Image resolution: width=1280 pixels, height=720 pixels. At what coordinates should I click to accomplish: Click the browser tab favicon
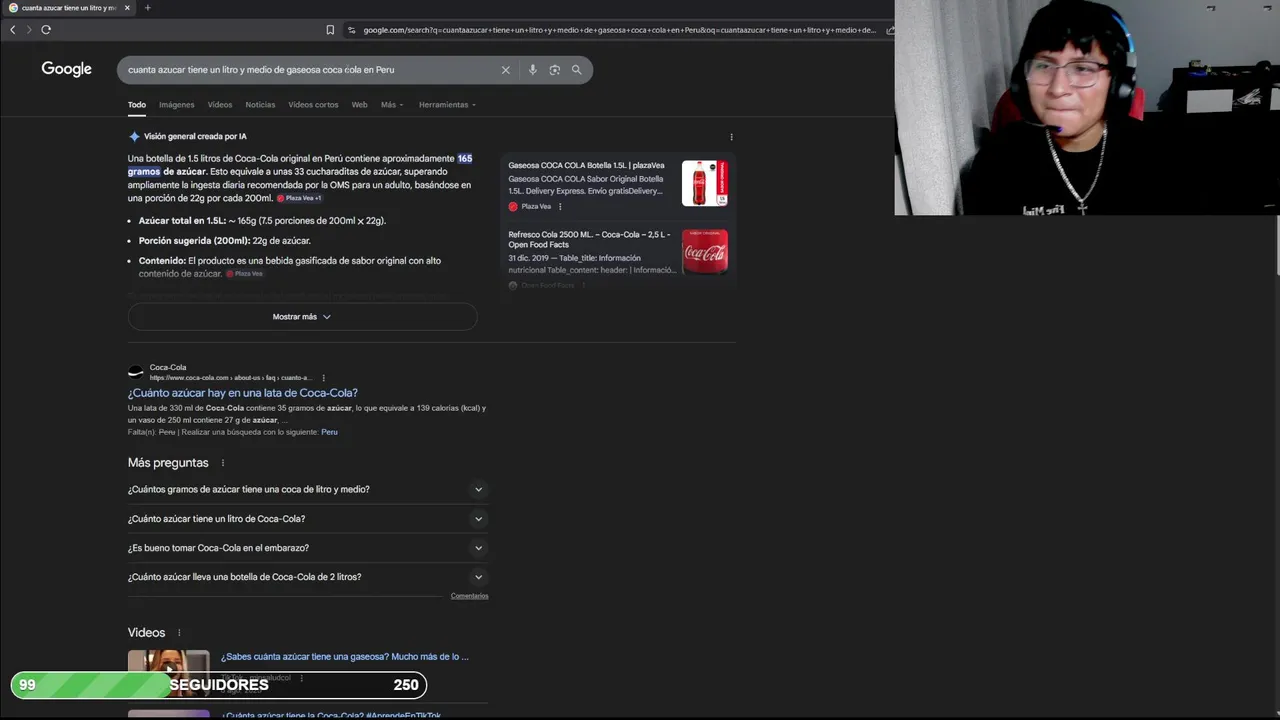click(13, 8)
